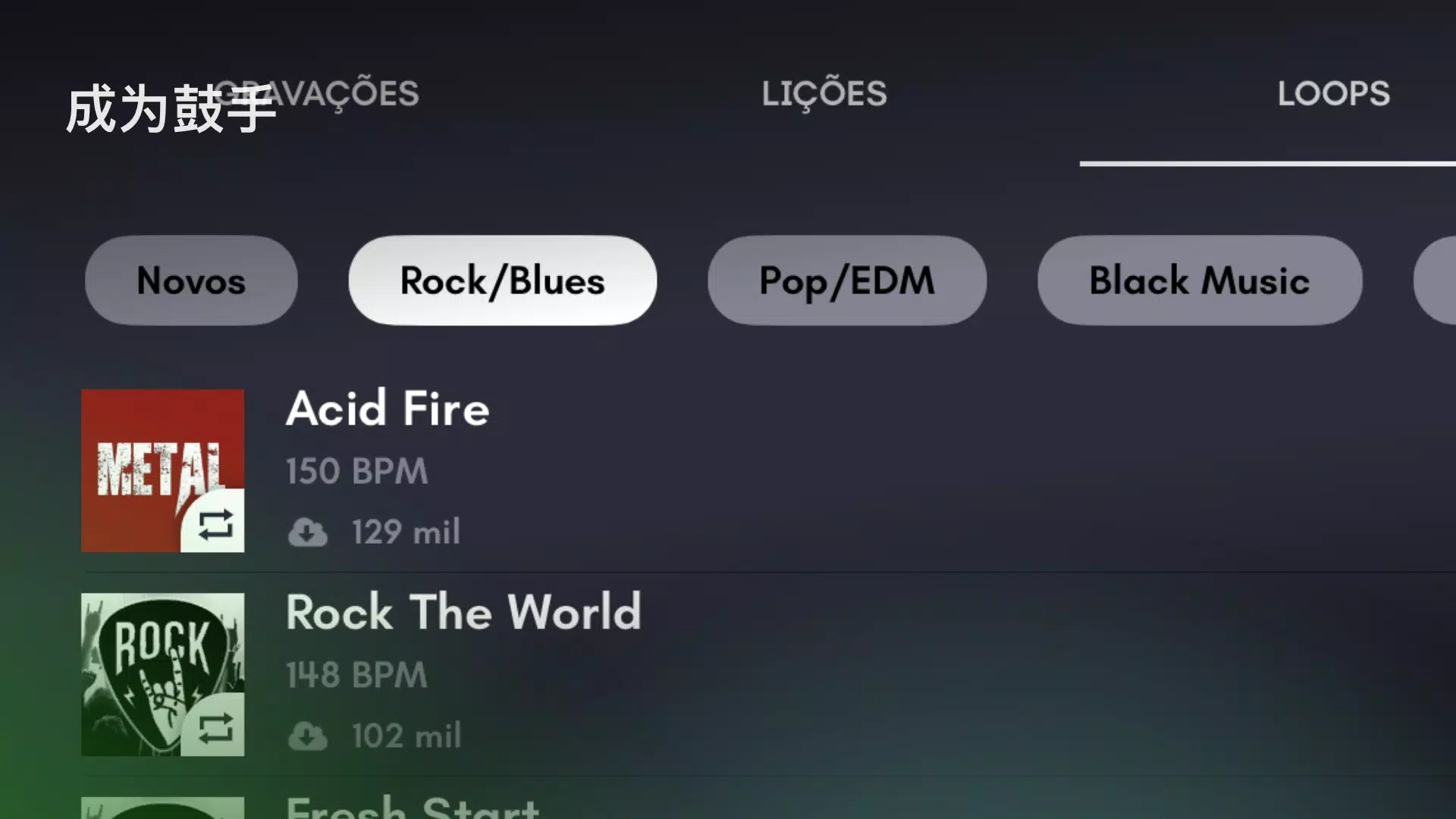Tap the loop icon on Rock The World cover
The height and width of the screenshot is (819, 1456).
pyautogui.click(x=215, y=728)
